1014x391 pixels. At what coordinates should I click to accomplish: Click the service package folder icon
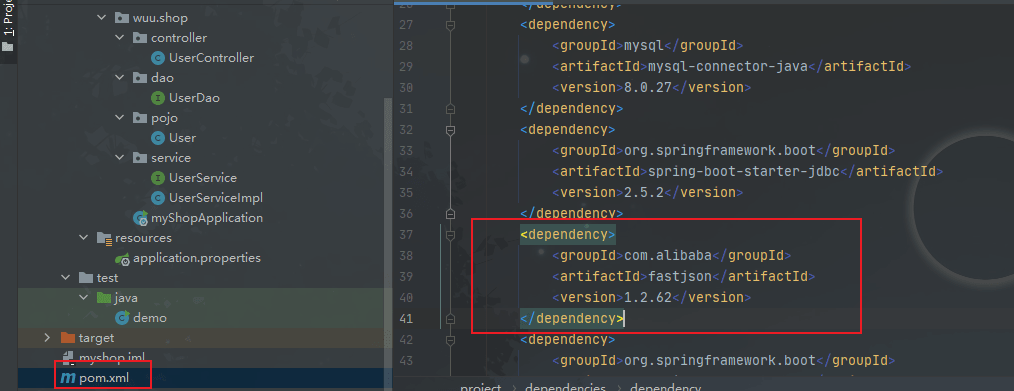140,158
